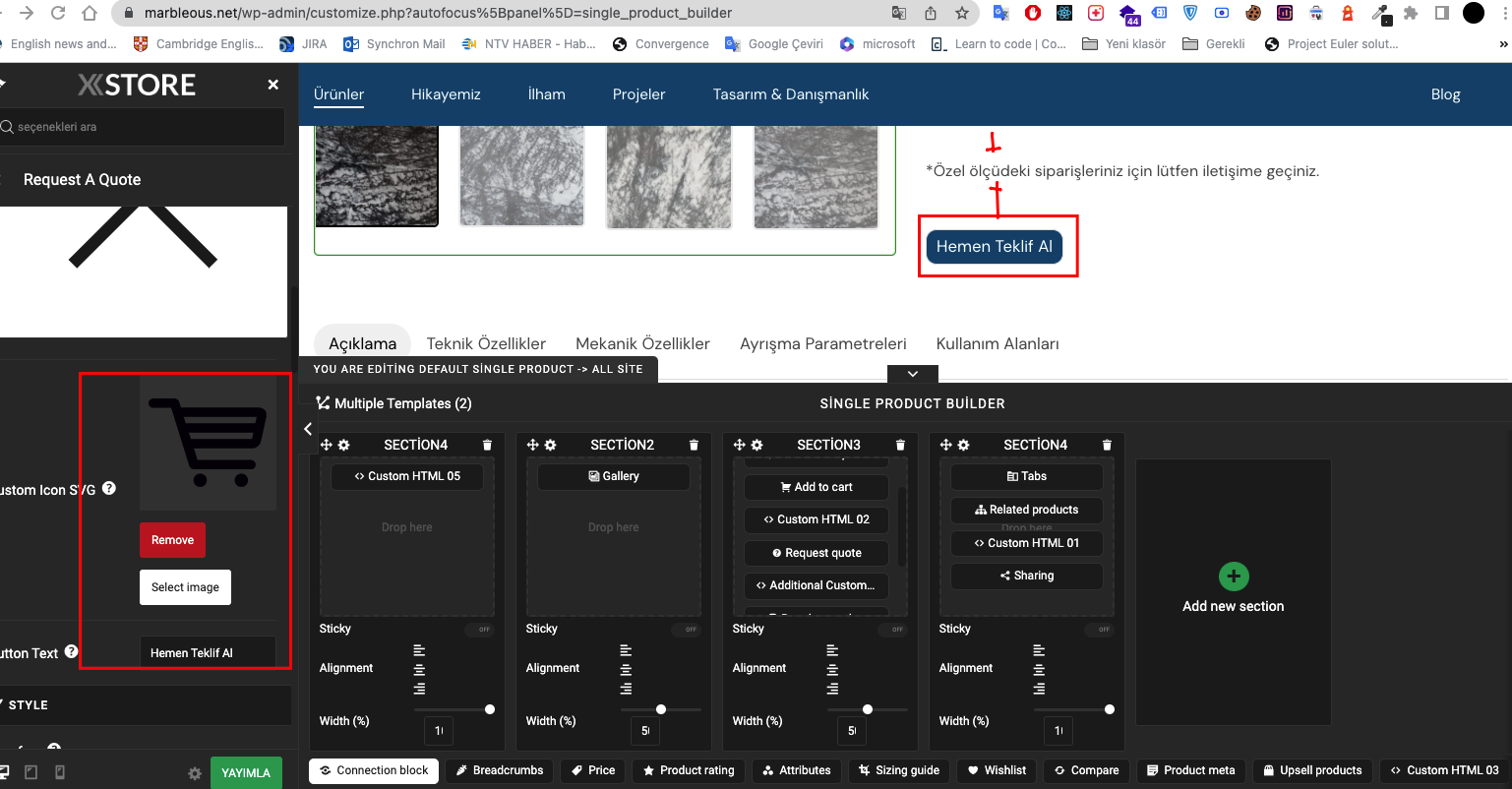
Task: Toggle Sticky switch for SECTION2
Action: point(686,629)
